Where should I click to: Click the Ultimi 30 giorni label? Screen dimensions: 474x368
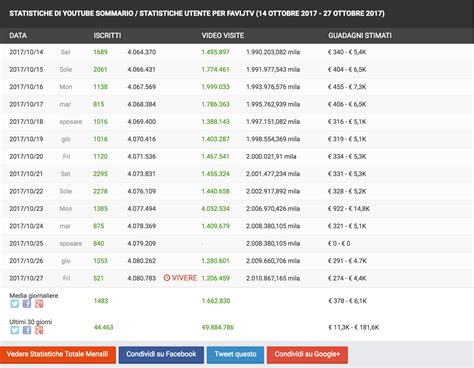31,322
